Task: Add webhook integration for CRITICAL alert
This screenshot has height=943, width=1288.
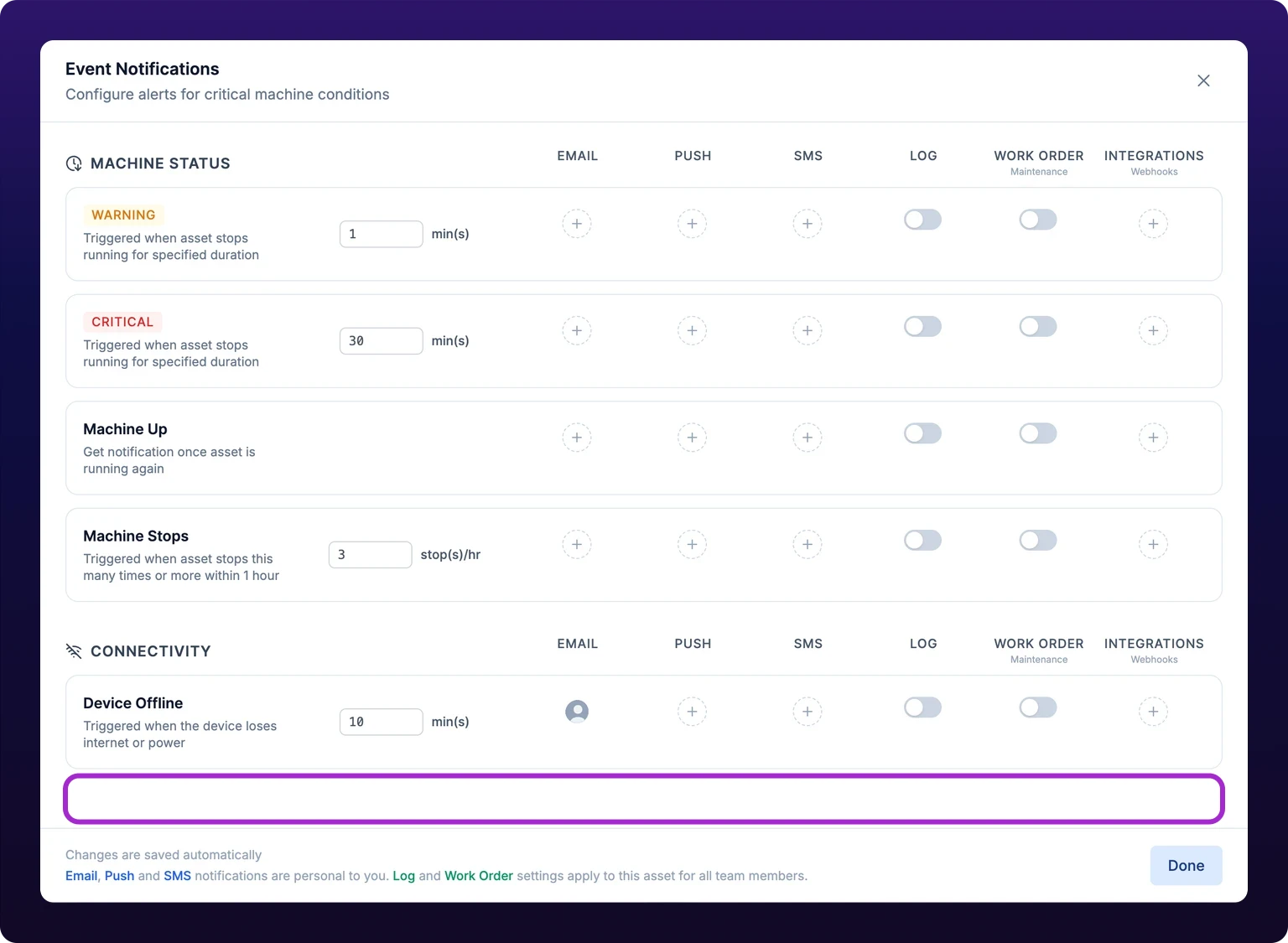Action: 1153,330
